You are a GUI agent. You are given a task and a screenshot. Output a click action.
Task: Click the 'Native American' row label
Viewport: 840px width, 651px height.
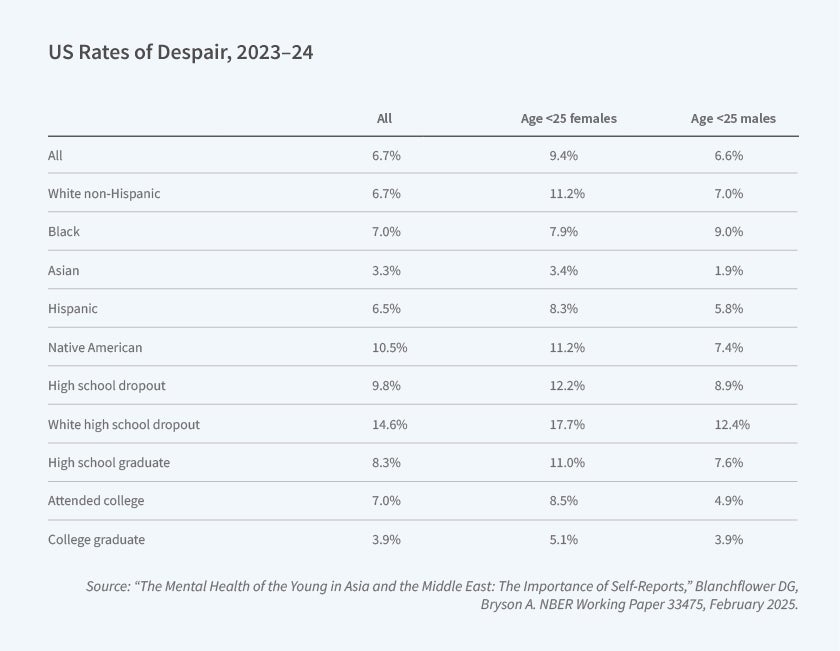point(95,347)
